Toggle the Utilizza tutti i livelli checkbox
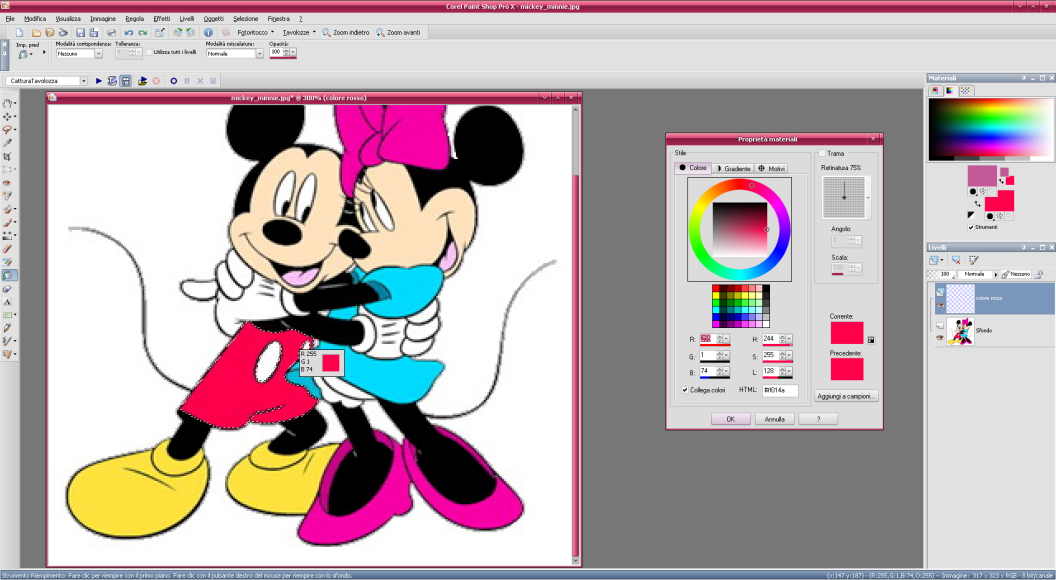1056x580 pixels. (x=149, y=53)
